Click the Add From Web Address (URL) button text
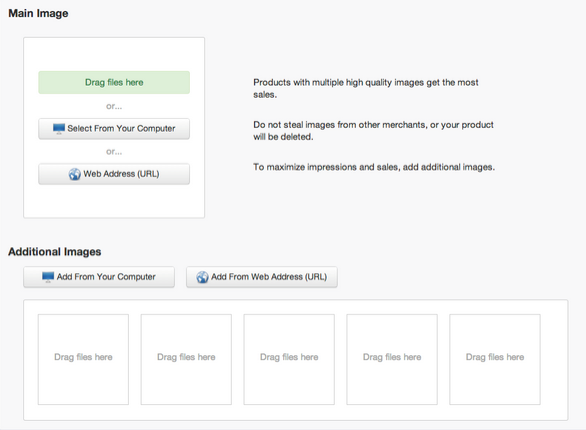This screenshot has height=430, width=586. tap(269, 277)
